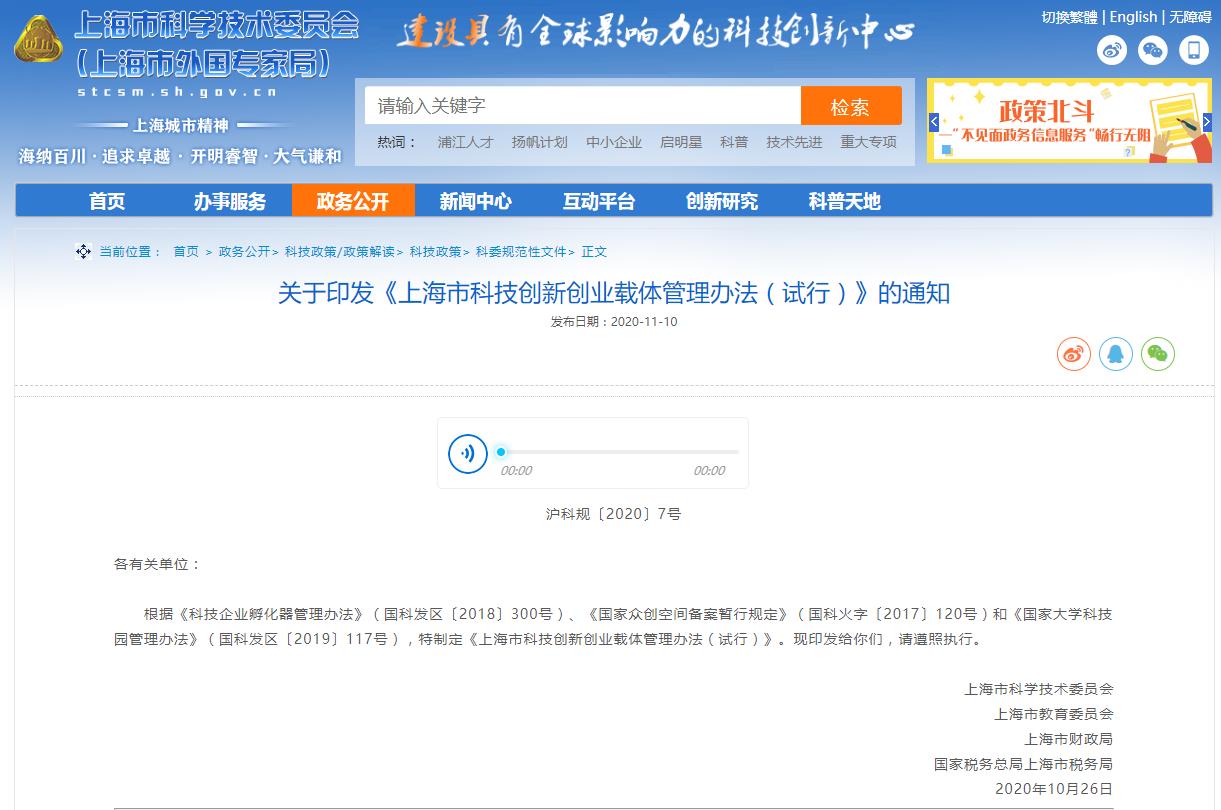Share article to QQ with blue icon
The image size is (1221, 810).
tap(1116, 354)
